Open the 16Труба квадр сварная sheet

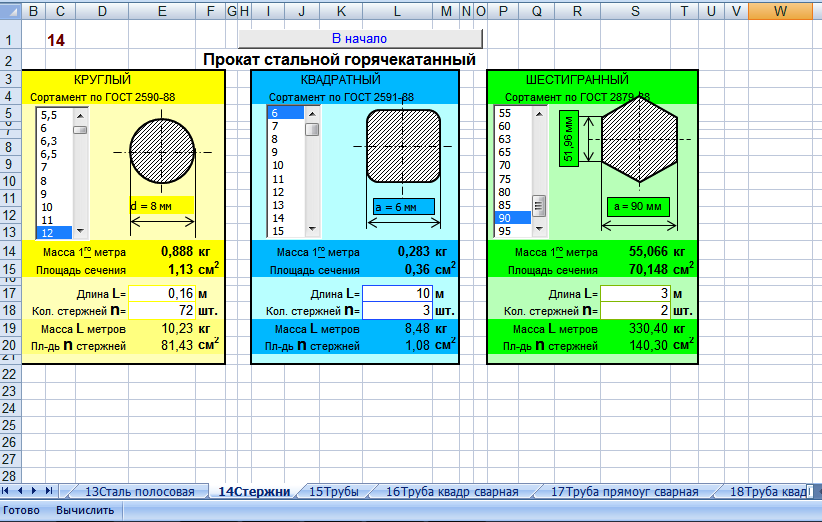pyautogui.click(x=452, y=492)
